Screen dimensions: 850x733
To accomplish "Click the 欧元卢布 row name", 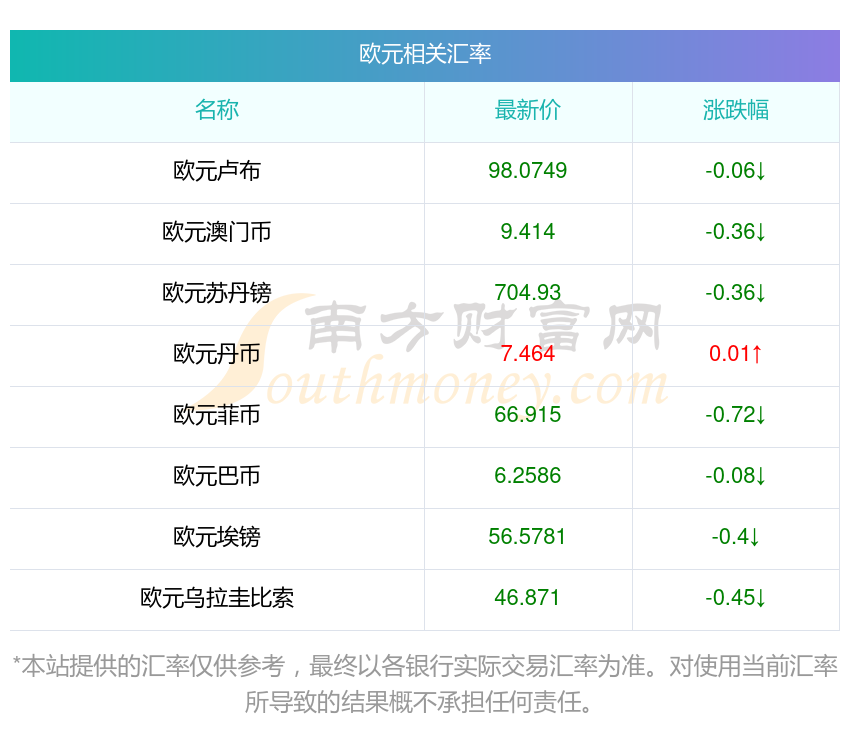I will pyautogui.click(x=217, y=171).
